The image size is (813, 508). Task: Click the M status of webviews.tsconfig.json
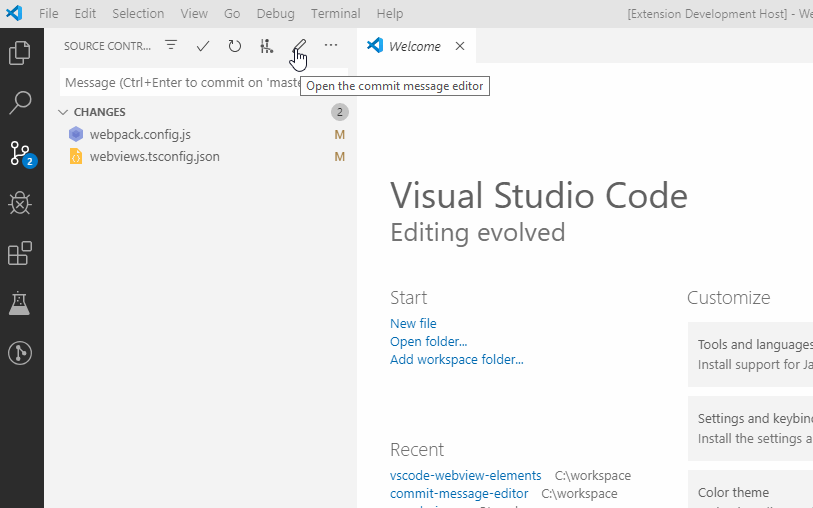(x=340, y=157)
